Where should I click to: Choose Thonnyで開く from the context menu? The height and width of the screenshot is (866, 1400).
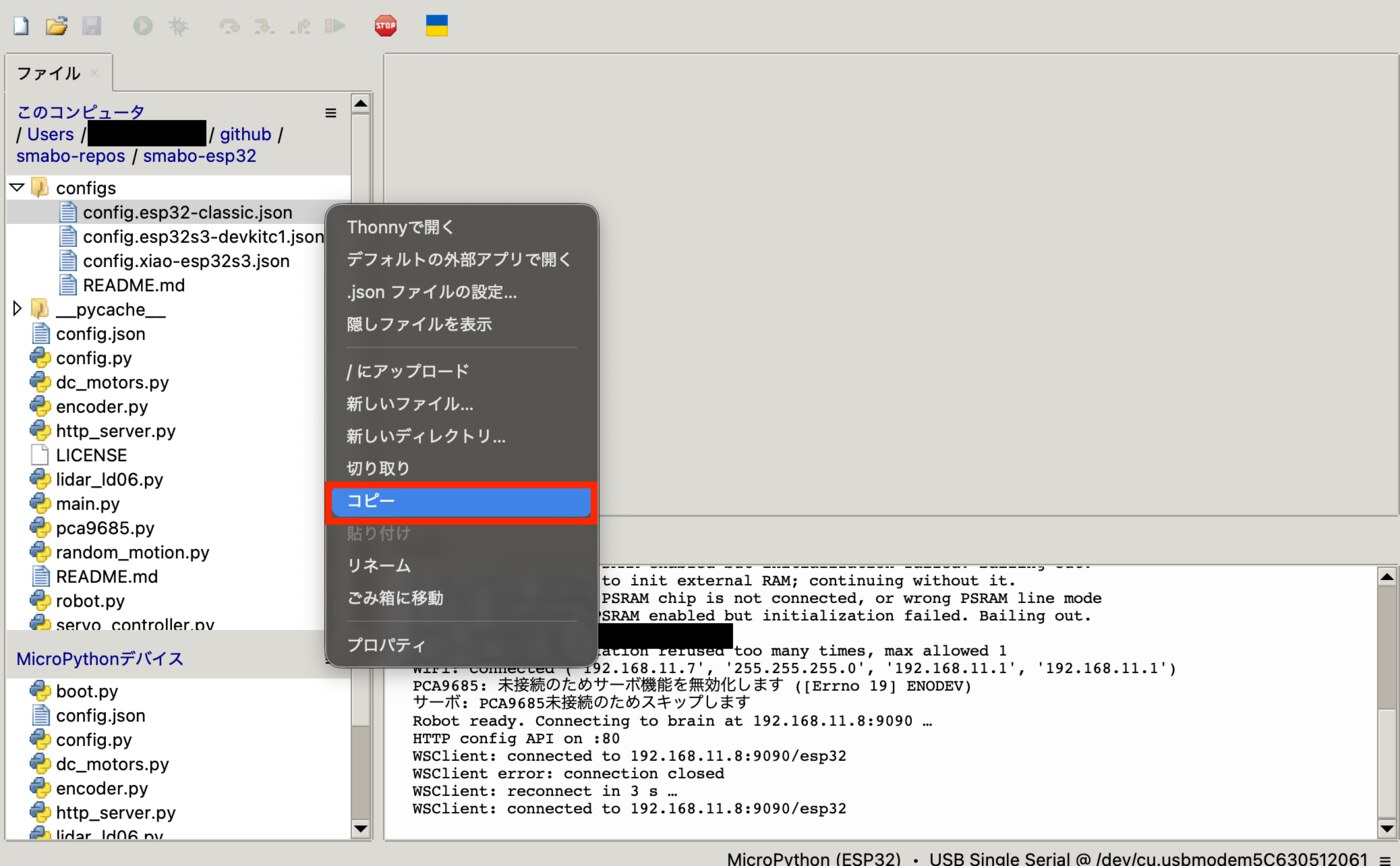(462, 227)
